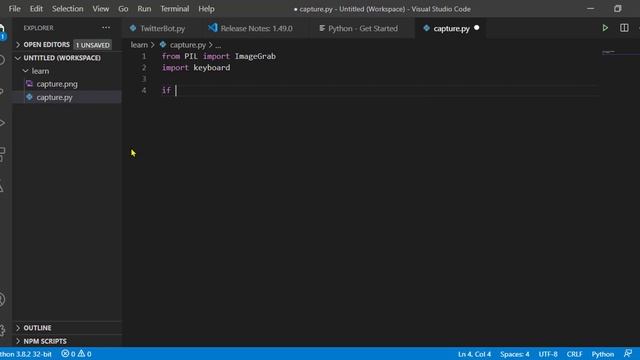Open the File menu
640x360 pixels.
click(15, 9)
